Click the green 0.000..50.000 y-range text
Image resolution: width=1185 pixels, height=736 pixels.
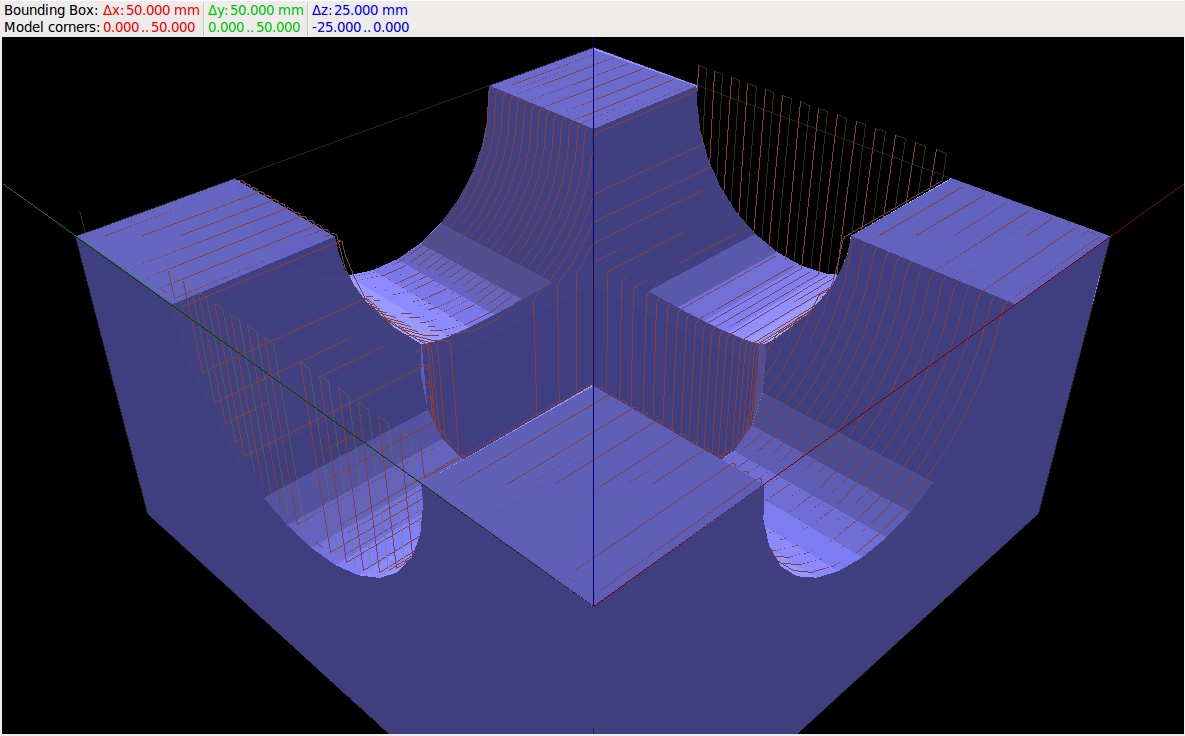(x=254, y=27)
